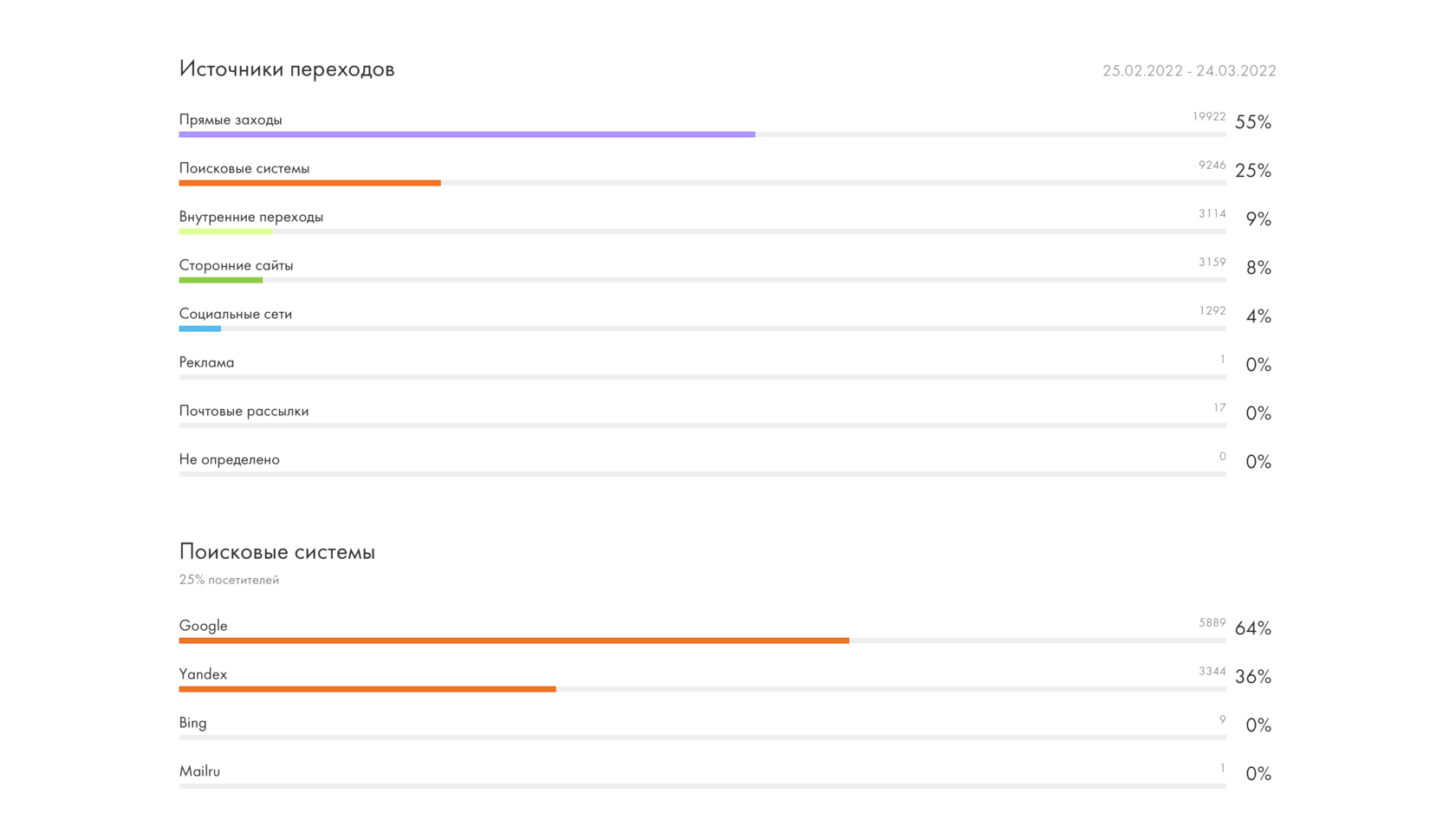Open the Yandex search engine label
This screenshot has width=1456, height=813.
204,674
